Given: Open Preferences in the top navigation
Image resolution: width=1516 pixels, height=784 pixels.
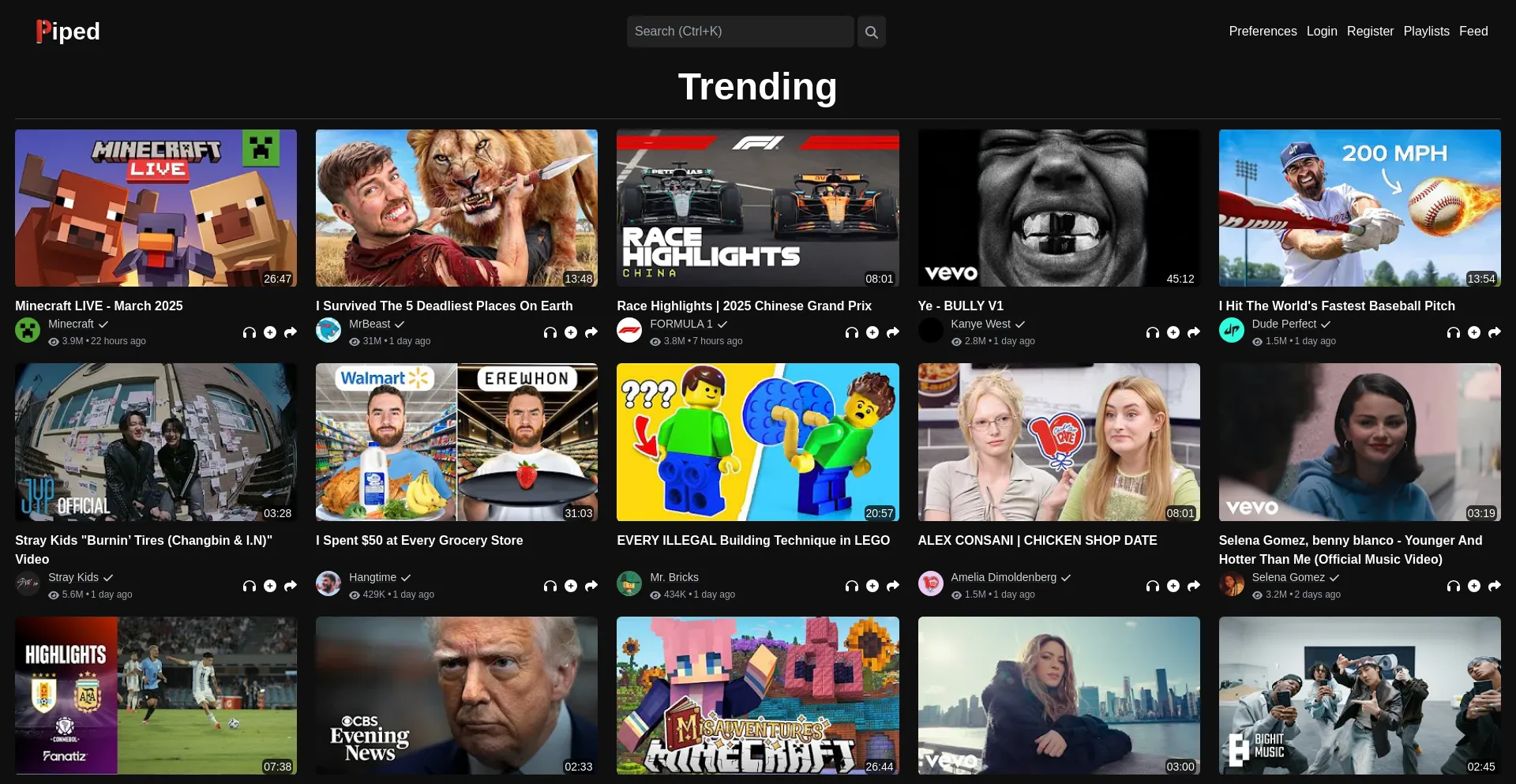Looking at the screenshot, I should (1263, 32).
